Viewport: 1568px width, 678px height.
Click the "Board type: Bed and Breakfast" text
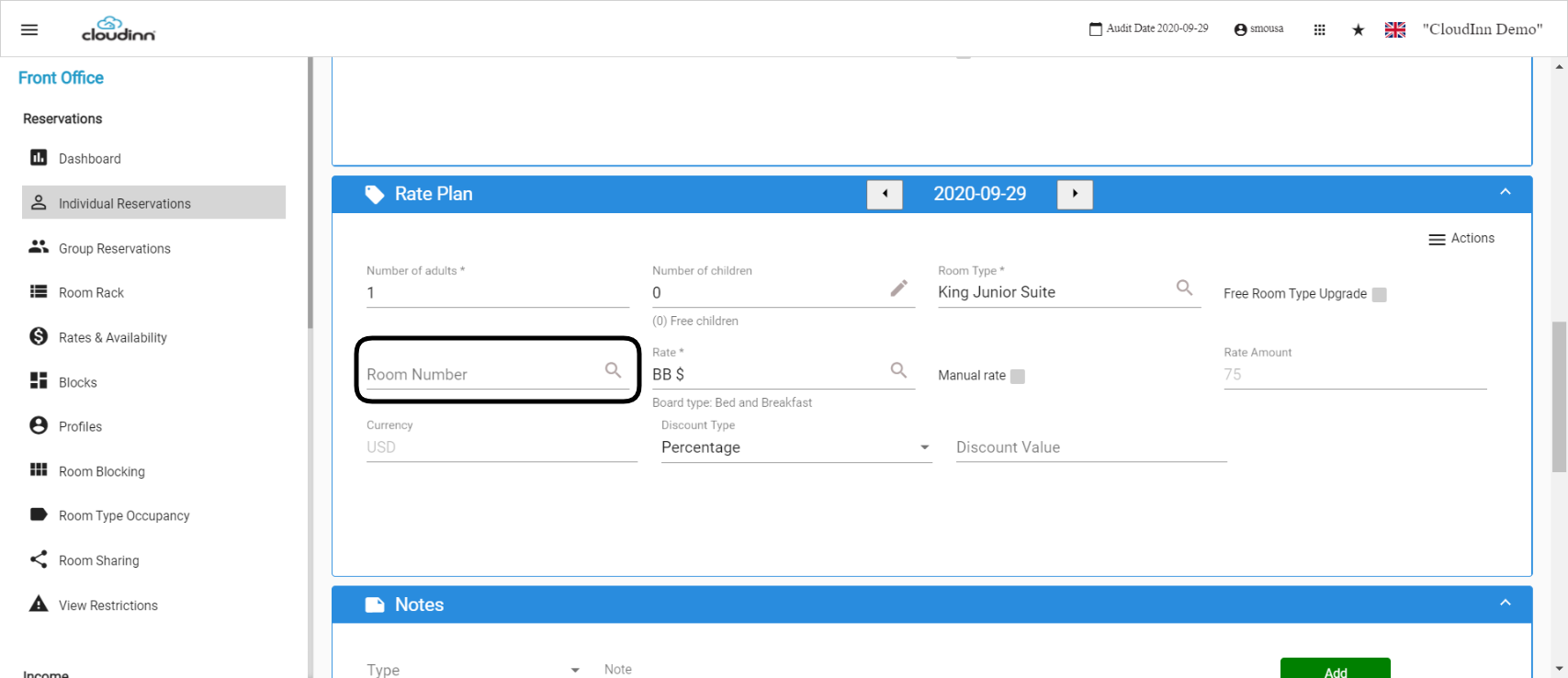pos(732,402)
